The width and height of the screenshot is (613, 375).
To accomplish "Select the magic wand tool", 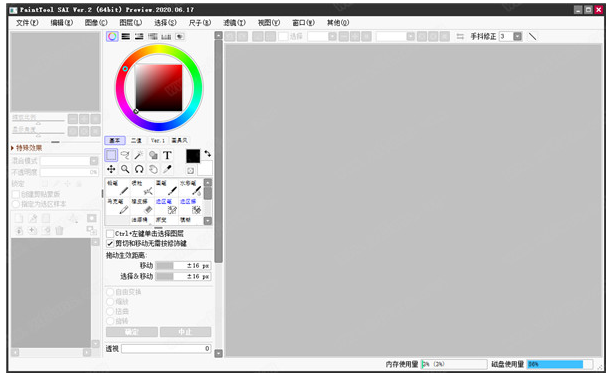I will (139, 155).
